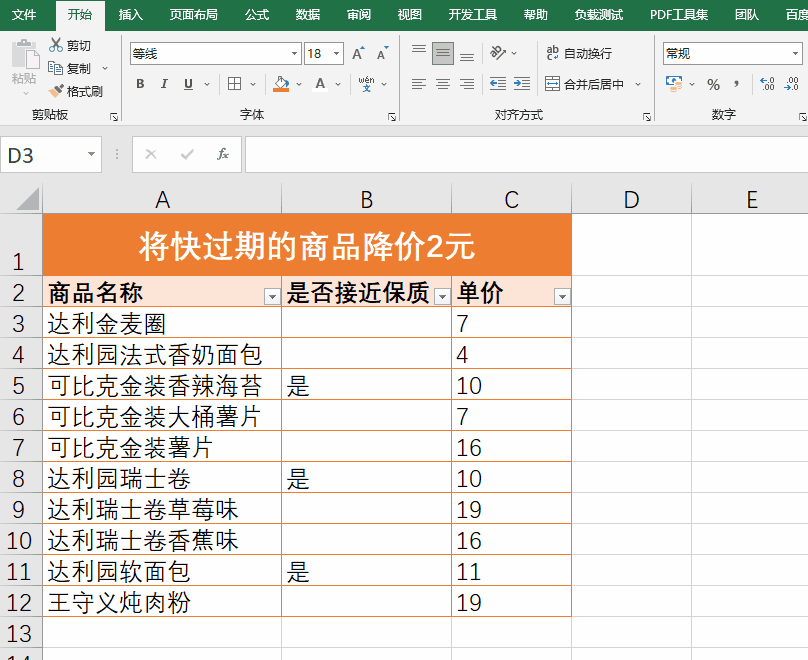Expand the merge and center options arrow

(638, 84)
